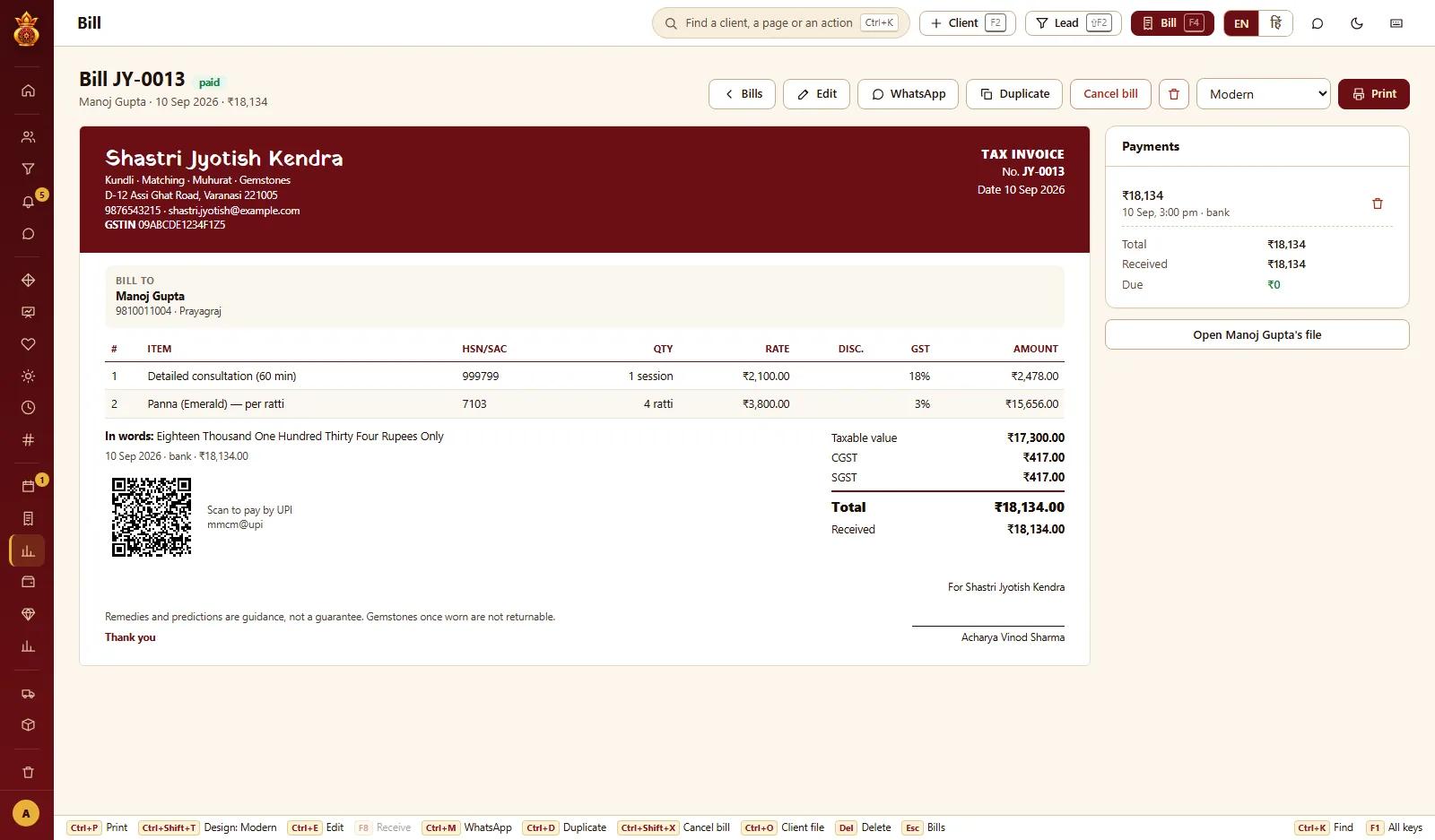Toggle dark mode with the moon icon
Image resolution: width=1435 pixels, height=840 pixels.
click(1357, 23)
